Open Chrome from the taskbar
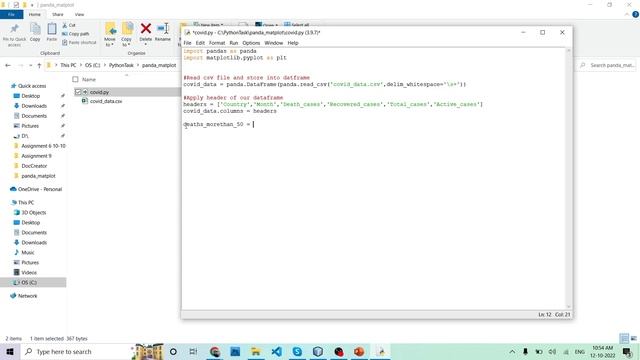The width and height of the screenshot is (640, 360). 215,351
